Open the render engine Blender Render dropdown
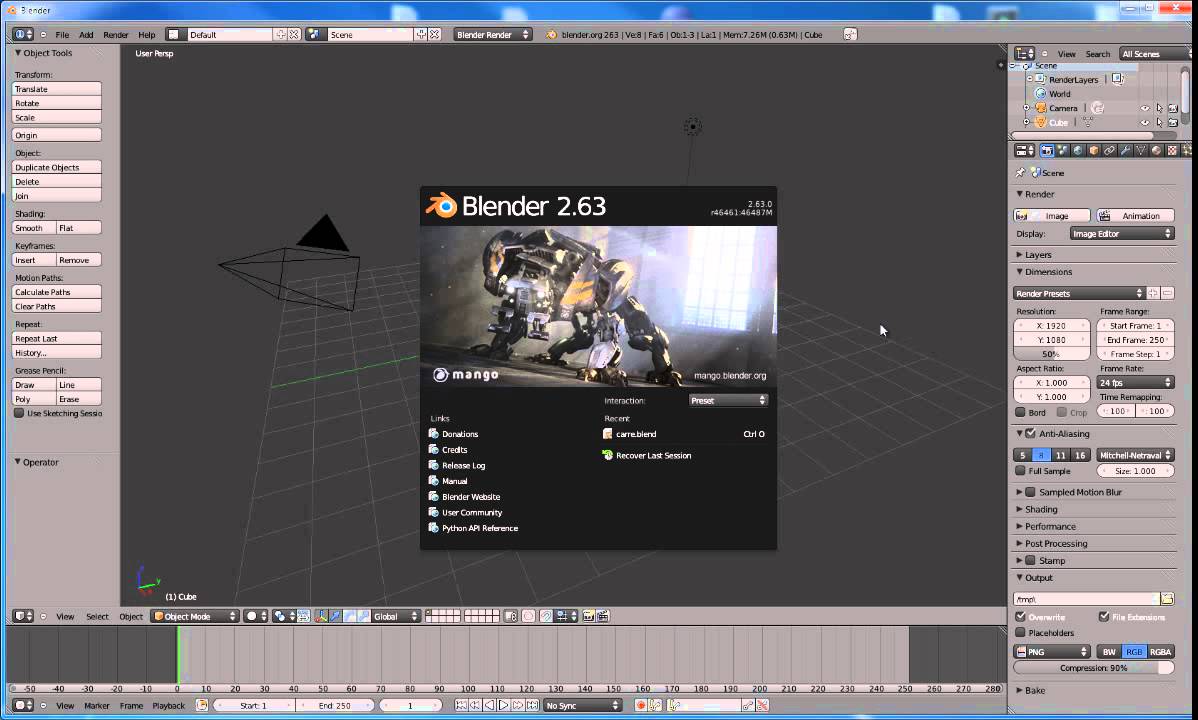 (492, 34)
